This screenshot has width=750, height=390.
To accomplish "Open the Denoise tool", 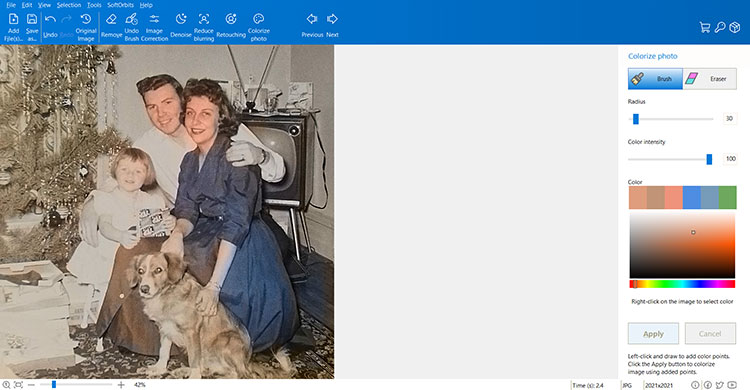I will pos(181,26).
